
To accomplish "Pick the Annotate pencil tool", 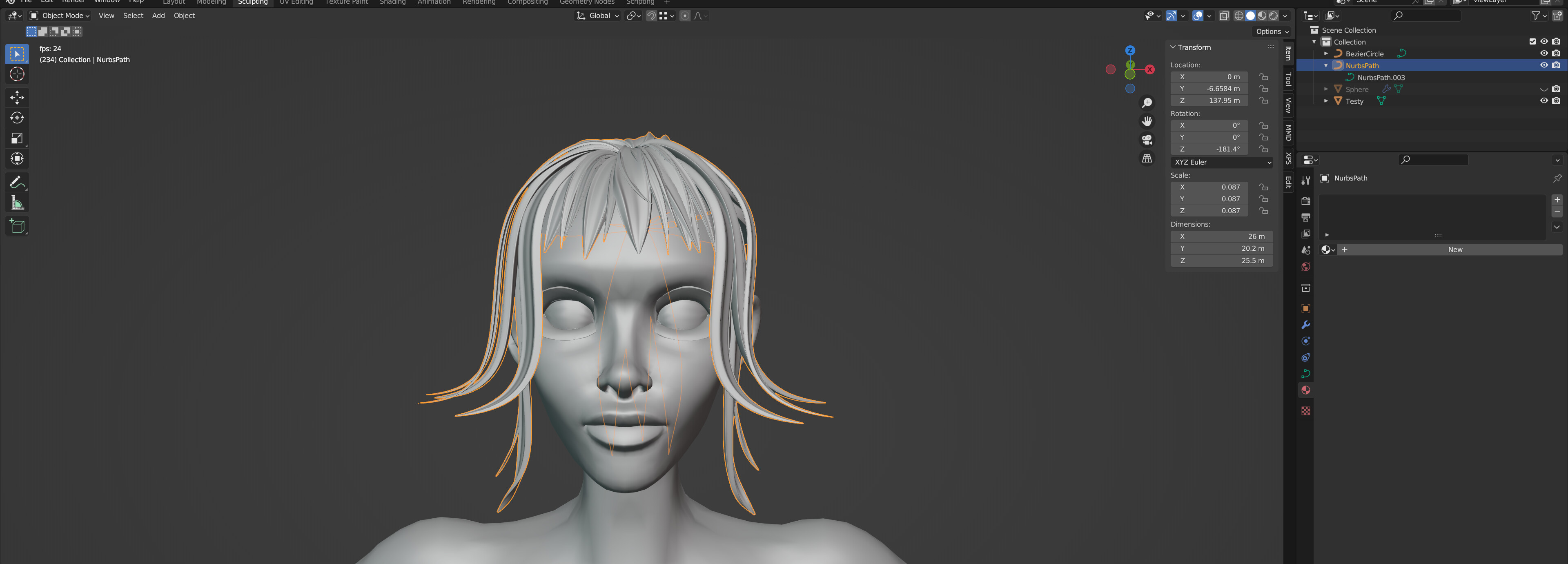I will click(17, 182).
